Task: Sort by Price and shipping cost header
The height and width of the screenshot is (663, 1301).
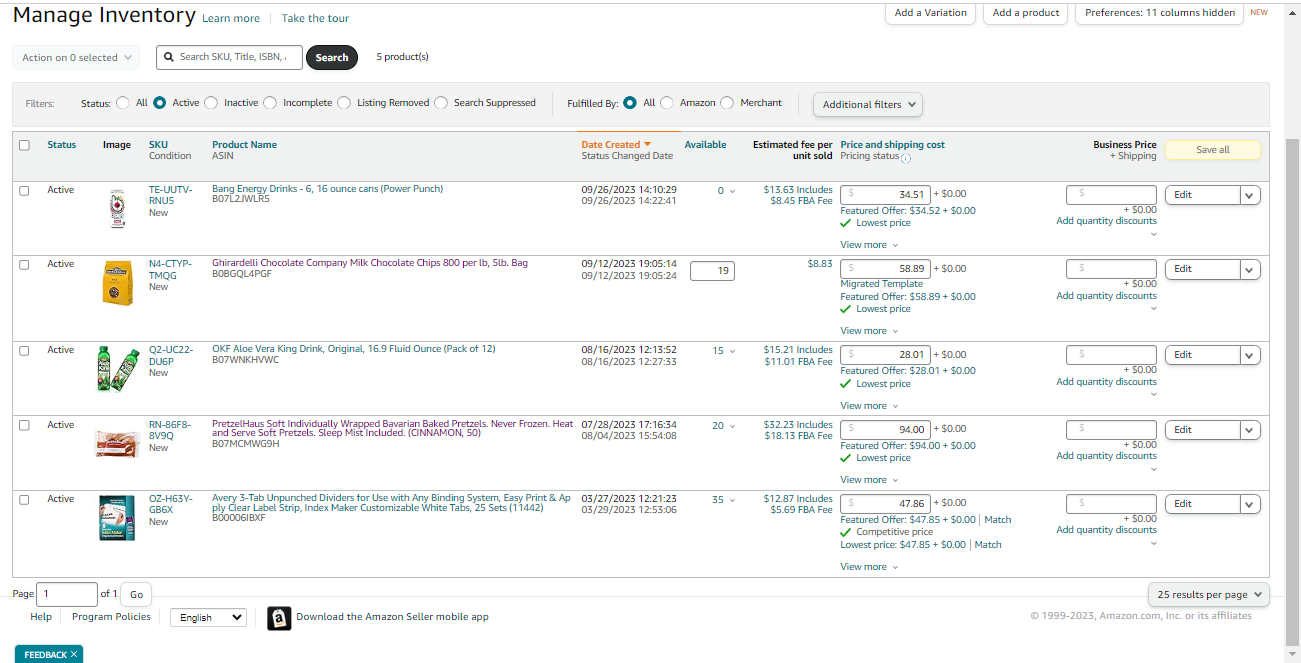Action: [892, 145]
